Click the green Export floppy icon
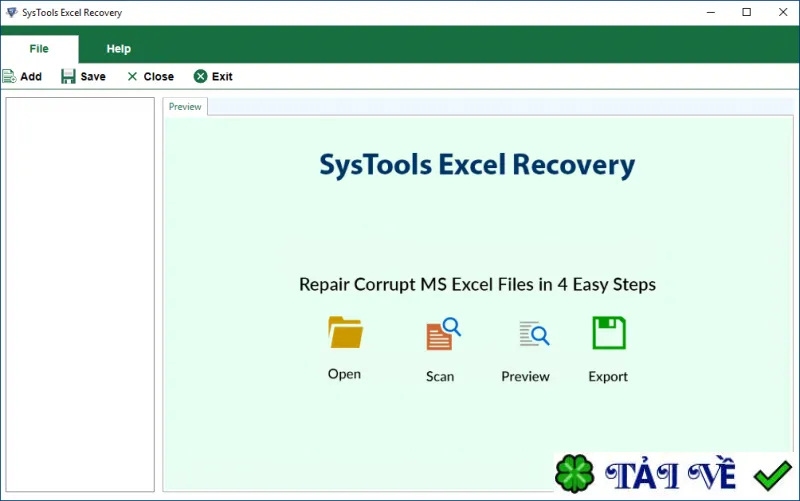 pos(609,333)
